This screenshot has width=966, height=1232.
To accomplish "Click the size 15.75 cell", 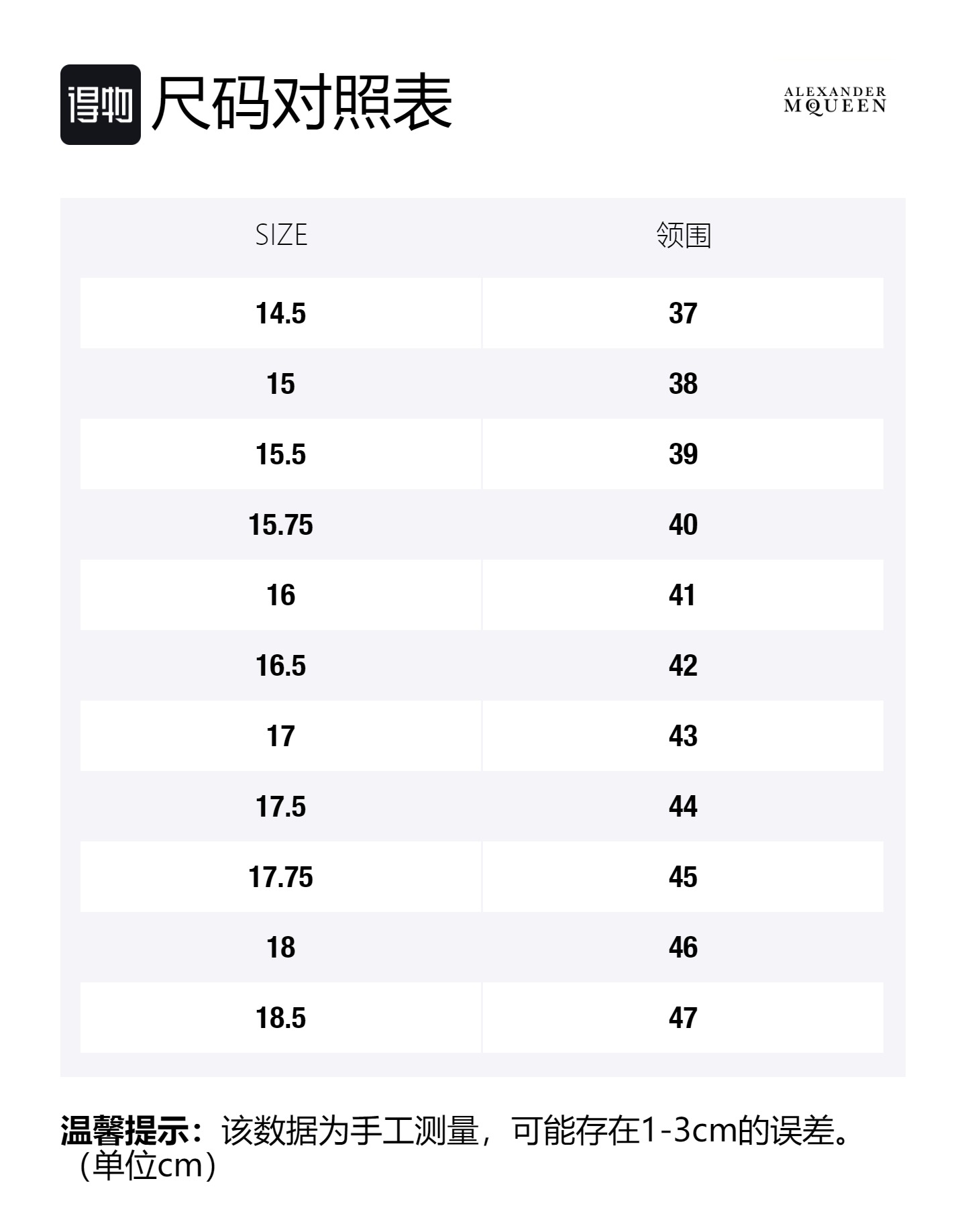I will (281, 525).
